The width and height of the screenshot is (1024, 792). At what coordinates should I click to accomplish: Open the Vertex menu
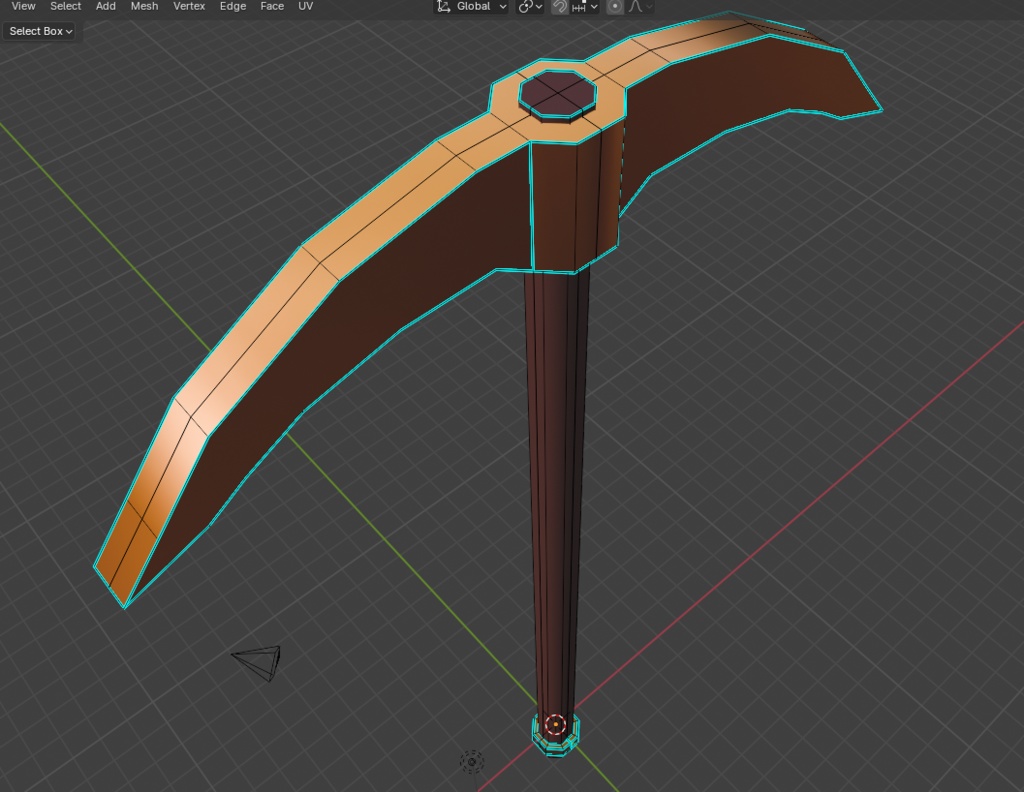(x=189, y=6)
